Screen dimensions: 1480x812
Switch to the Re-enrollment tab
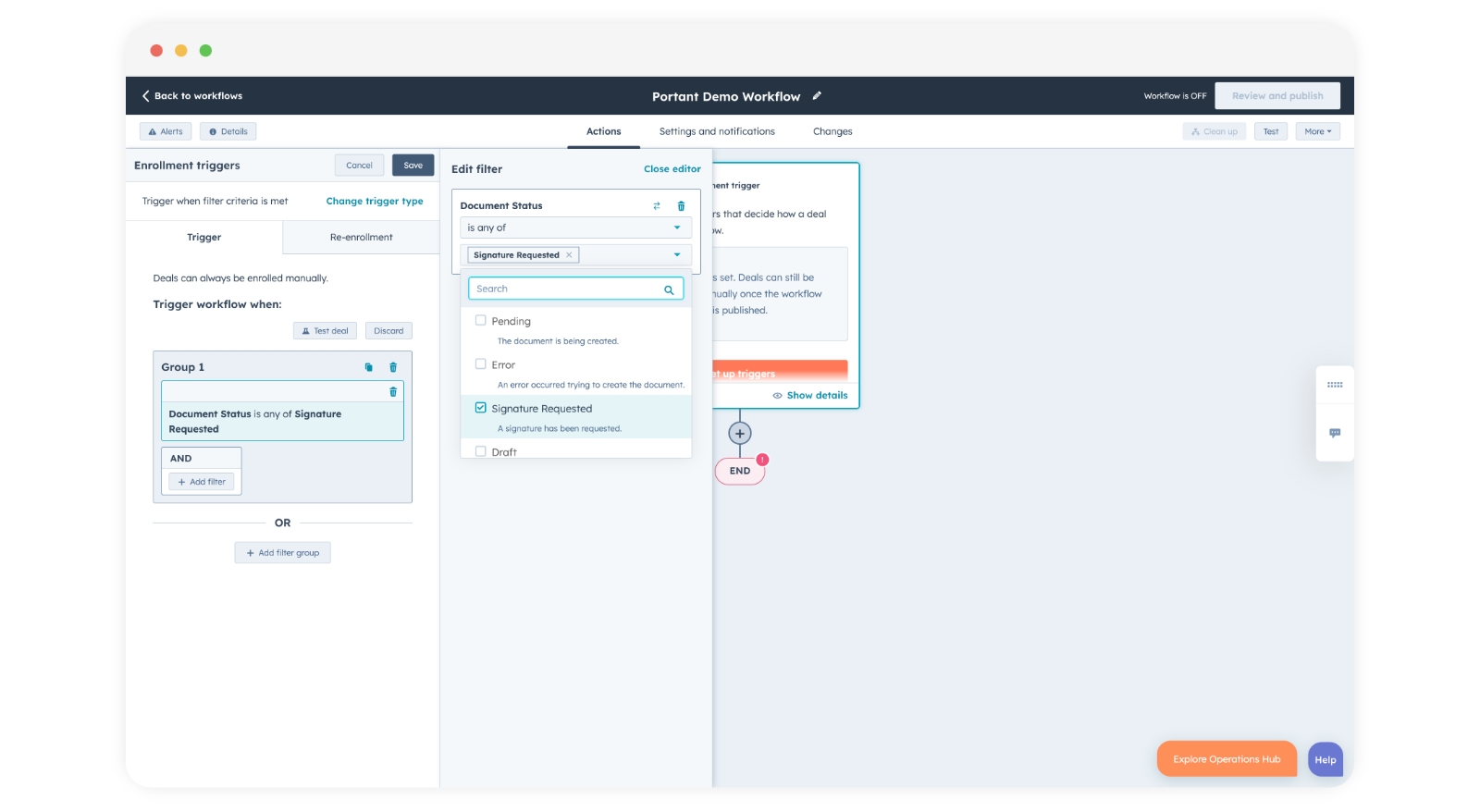[361, 238]
